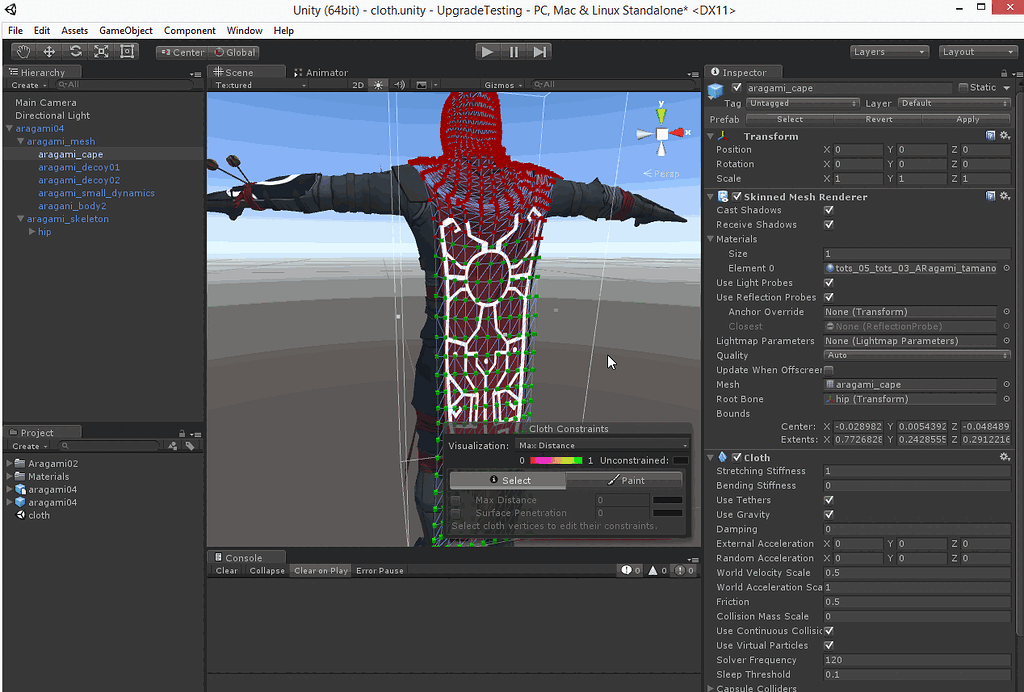1024x692 pixels.
Task: Click the Stretching Stiffness value field
Action: [x=915, y=471]
